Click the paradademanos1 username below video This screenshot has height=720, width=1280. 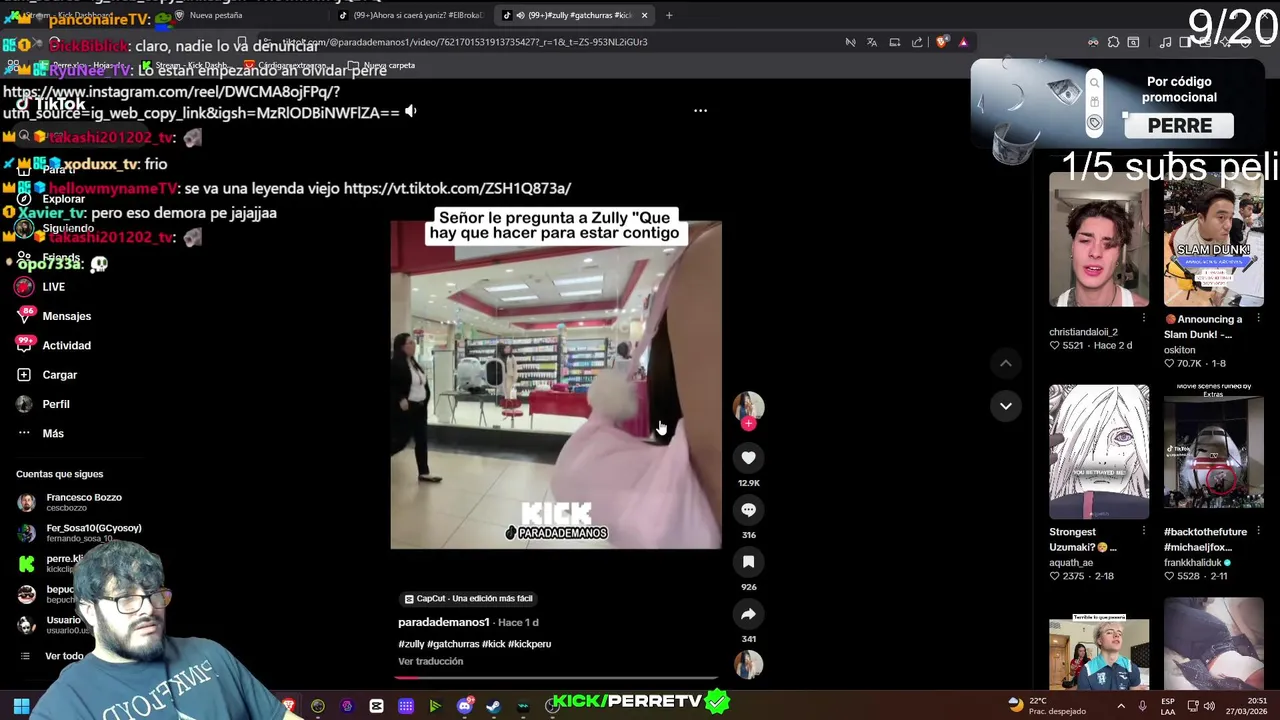pos(444,622)
